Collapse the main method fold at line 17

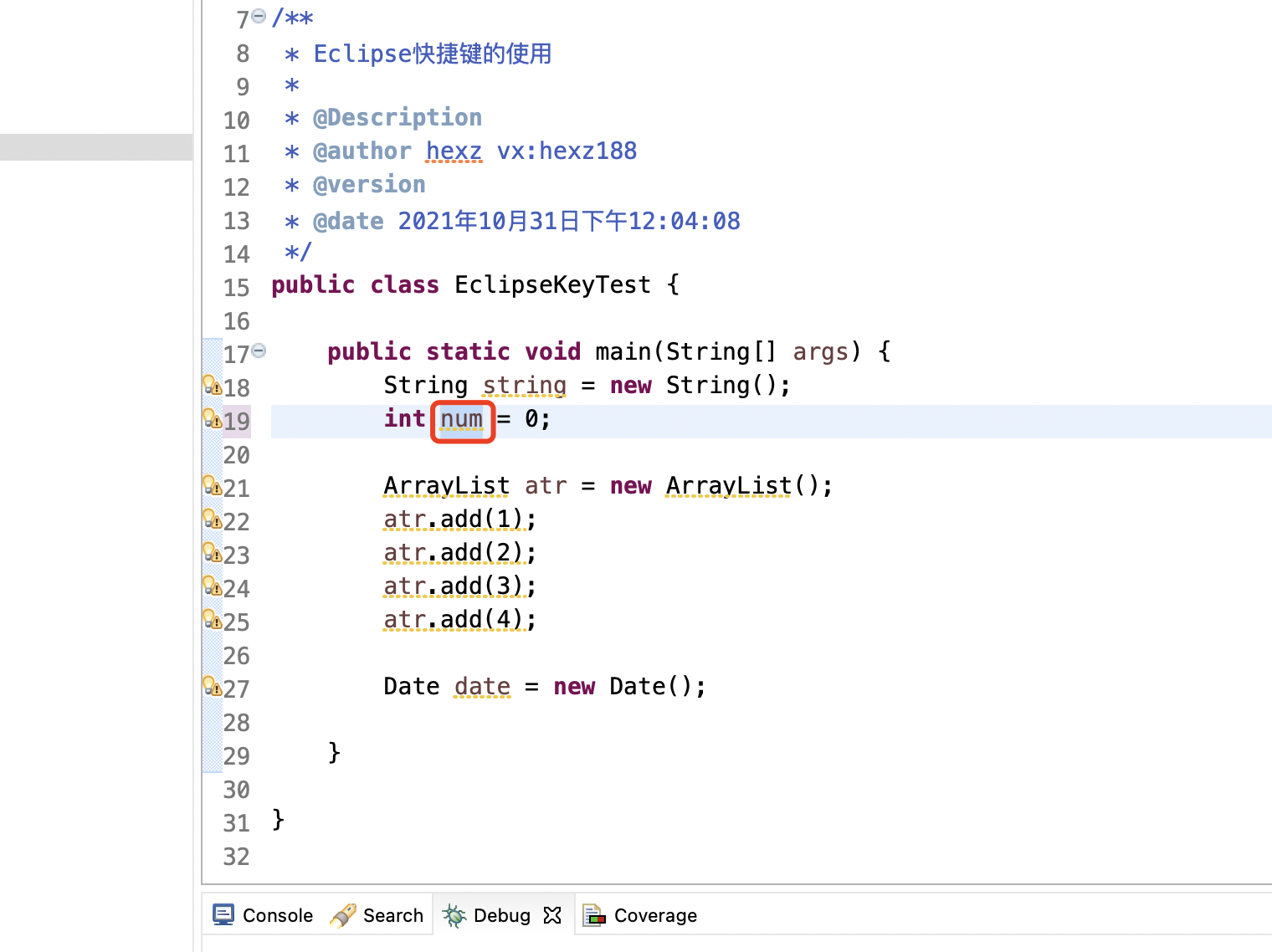(x=259, y=351)
